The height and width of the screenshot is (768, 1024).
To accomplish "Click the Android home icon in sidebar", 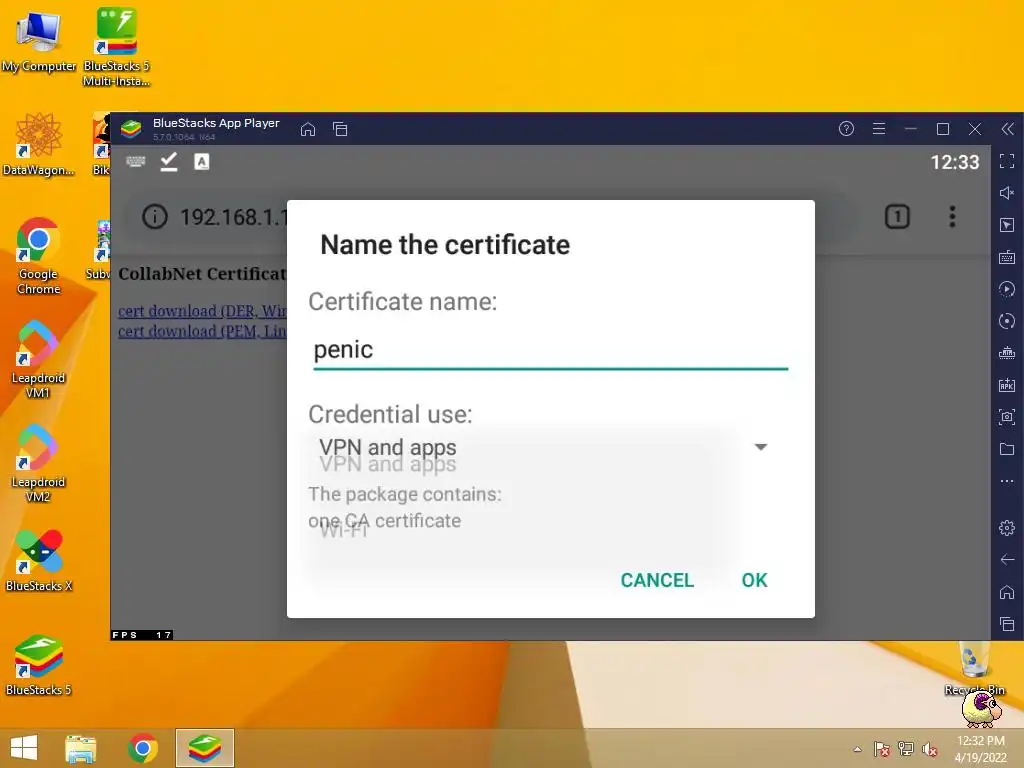I will pyautogui.click(x=1007, y=592).
